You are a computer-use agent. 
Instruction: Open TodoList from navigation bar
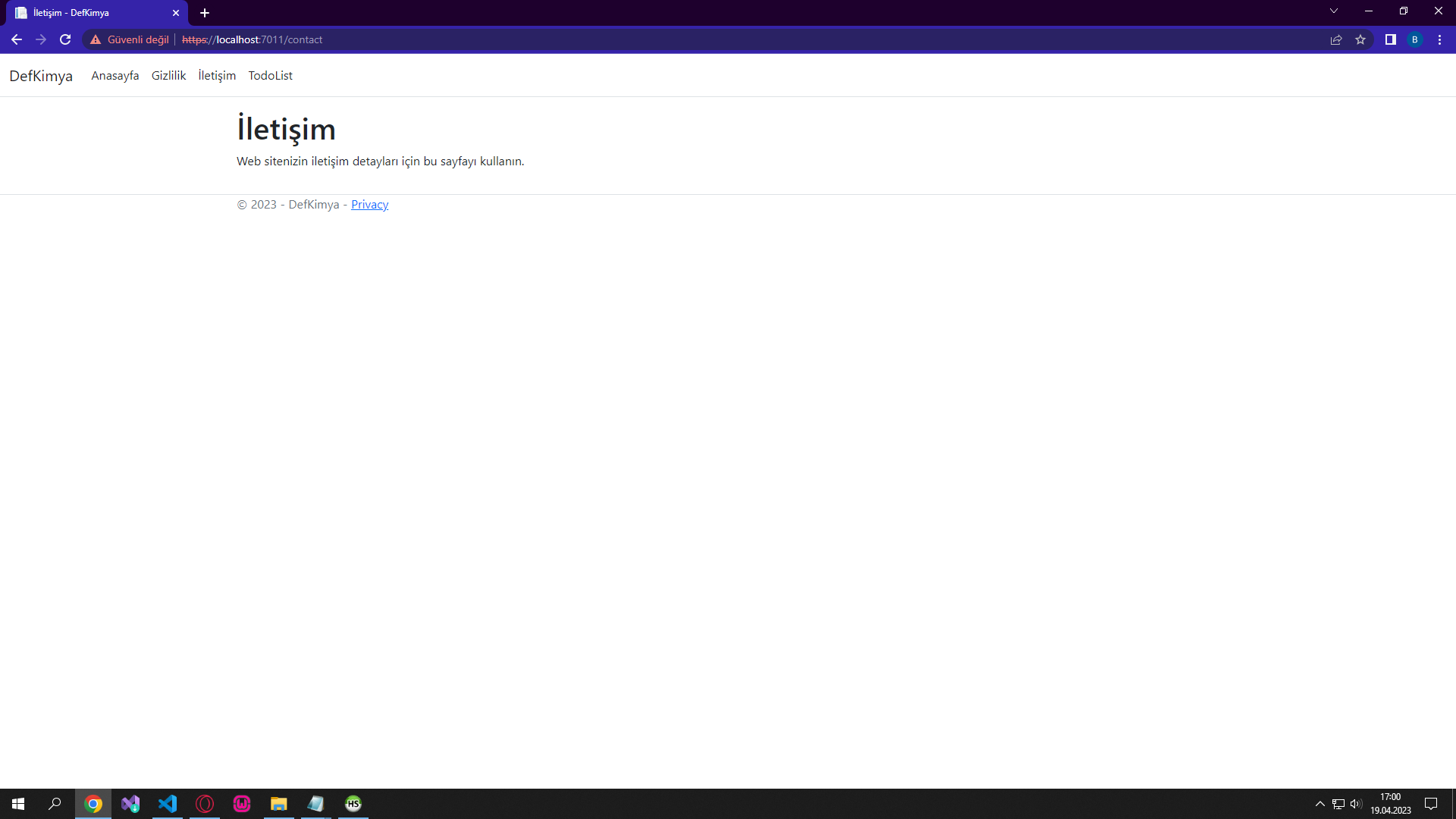270,76
